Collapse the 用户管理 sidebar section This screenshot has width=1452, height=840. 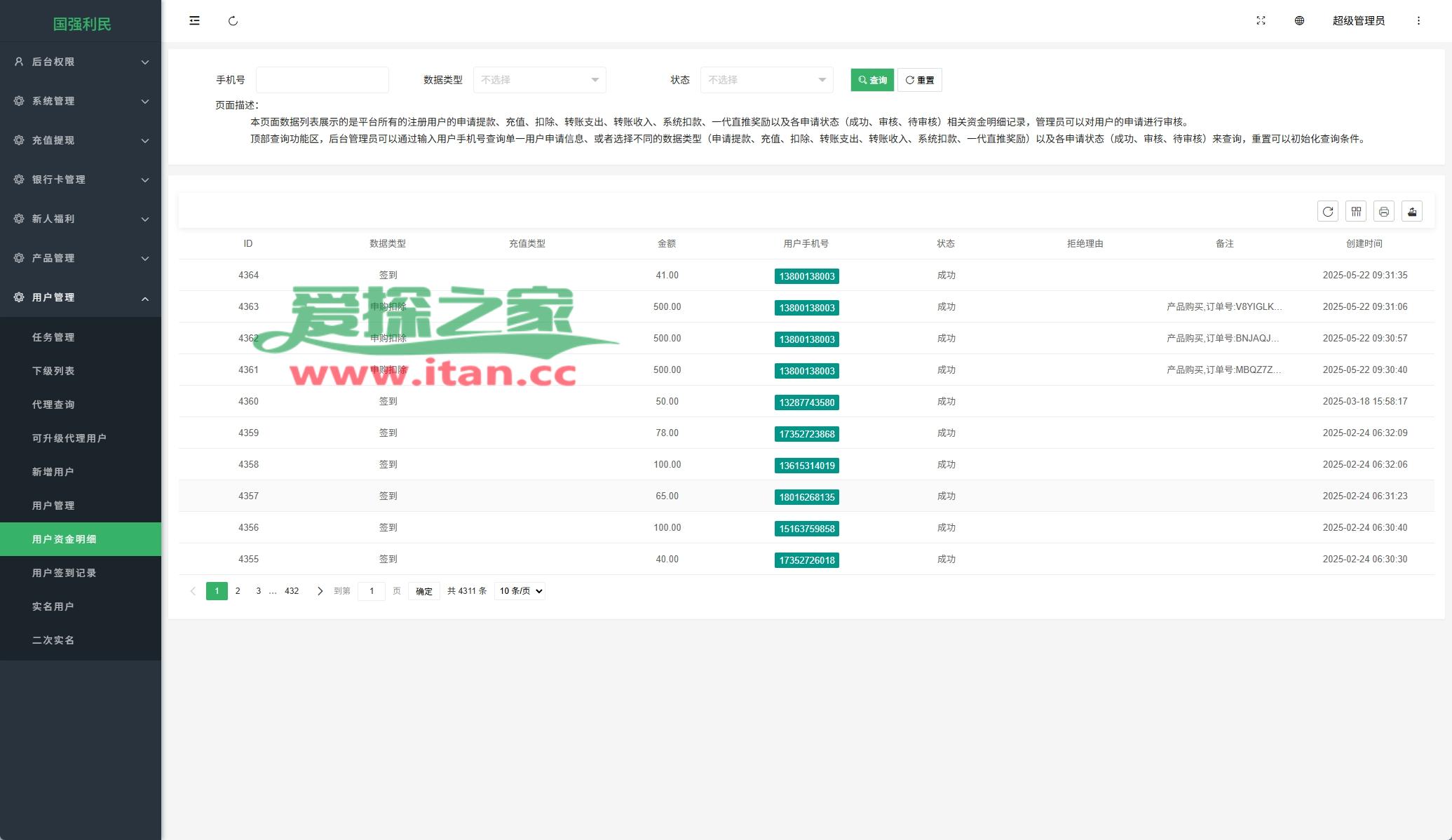click(x=81, y=297)
